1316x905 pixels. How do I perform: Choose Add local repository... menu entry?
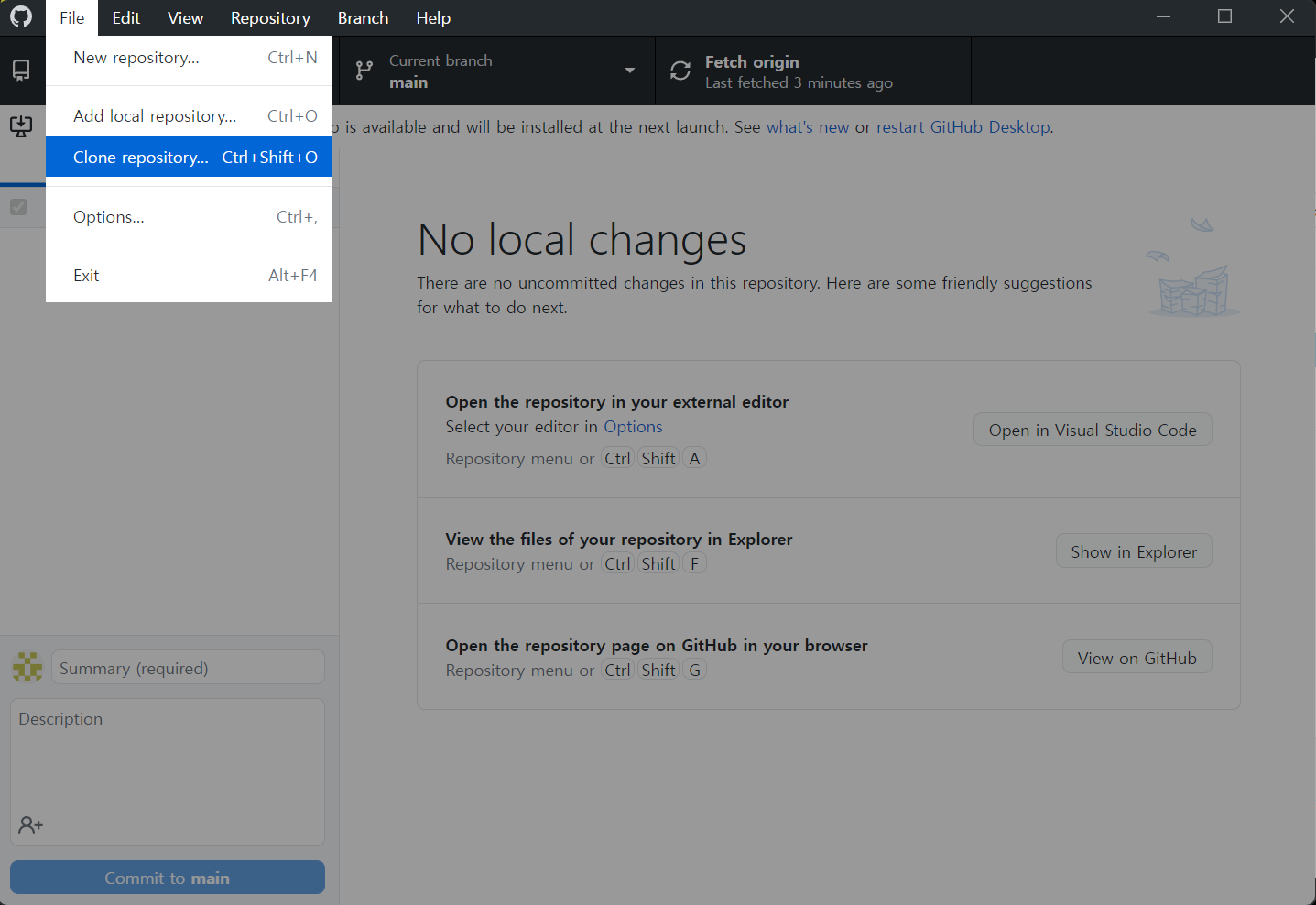point(189,116)
